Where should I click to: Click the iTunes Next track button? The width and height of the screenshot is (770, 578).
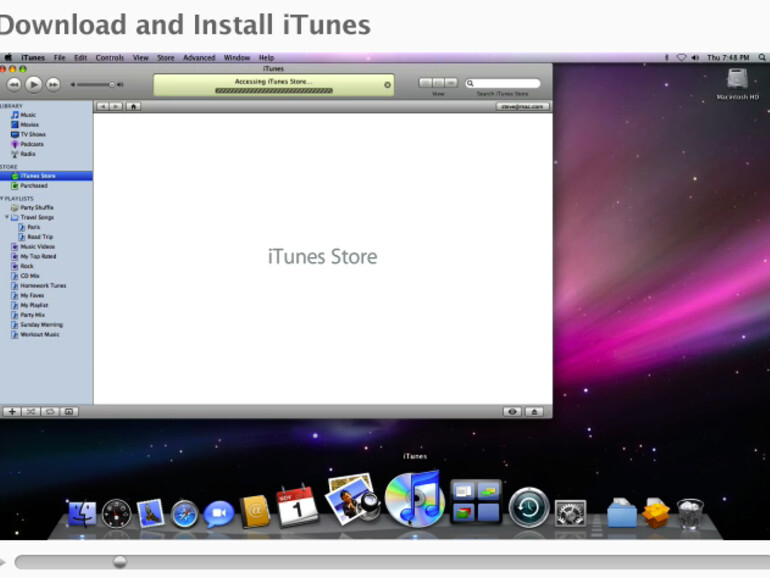point(53,84)
